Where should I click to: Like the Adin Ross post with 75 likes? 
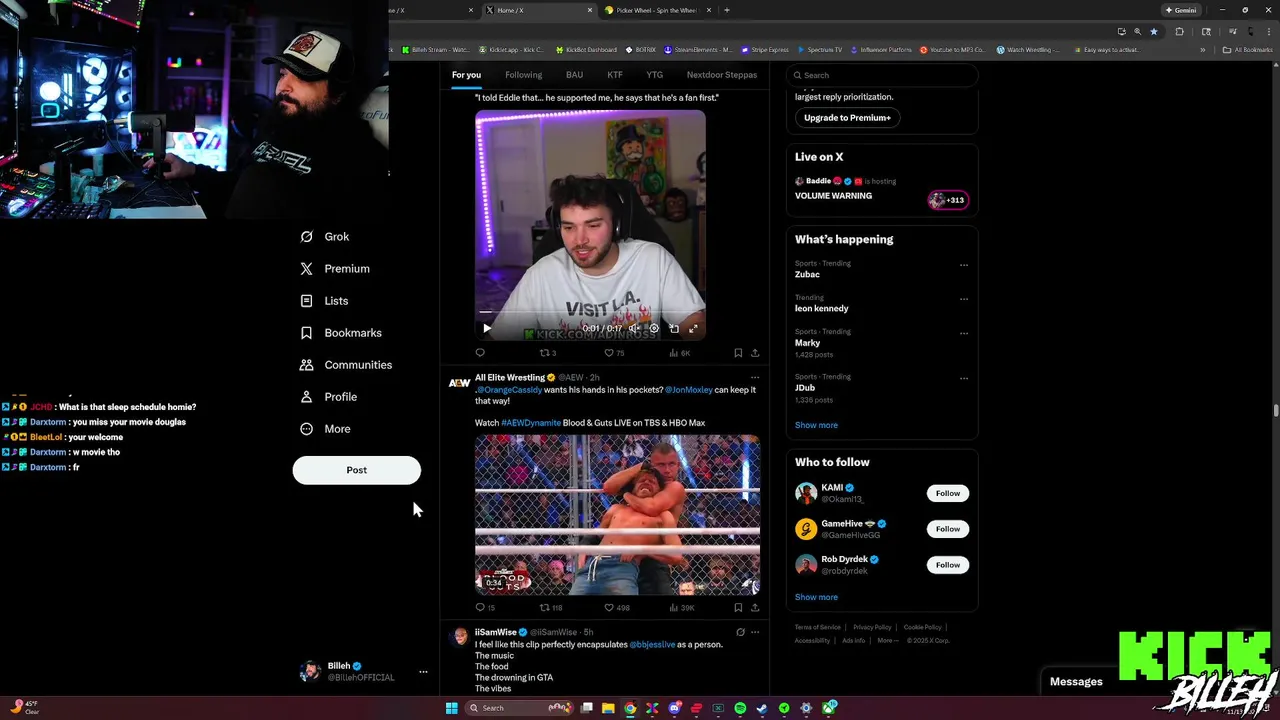point(614,353)
